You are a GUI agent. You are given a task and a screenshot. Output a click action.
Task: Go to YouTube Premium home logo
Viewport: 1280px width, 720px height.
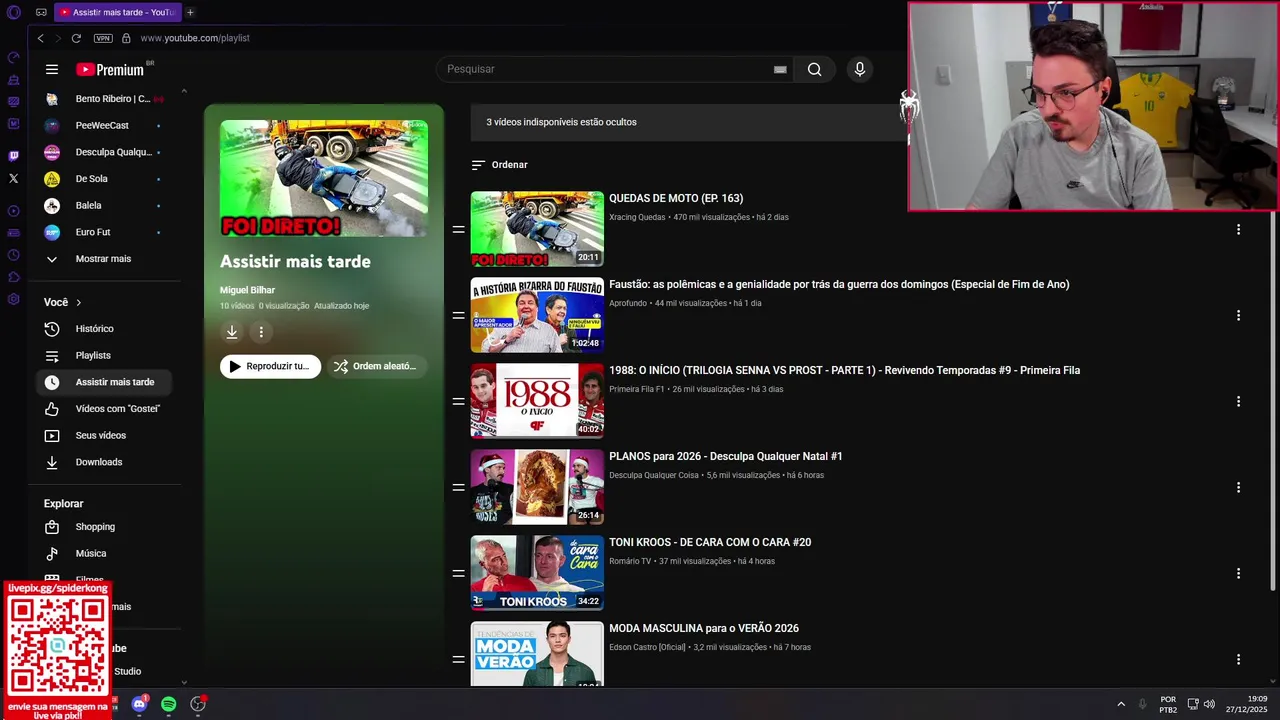tap(111, 69)
